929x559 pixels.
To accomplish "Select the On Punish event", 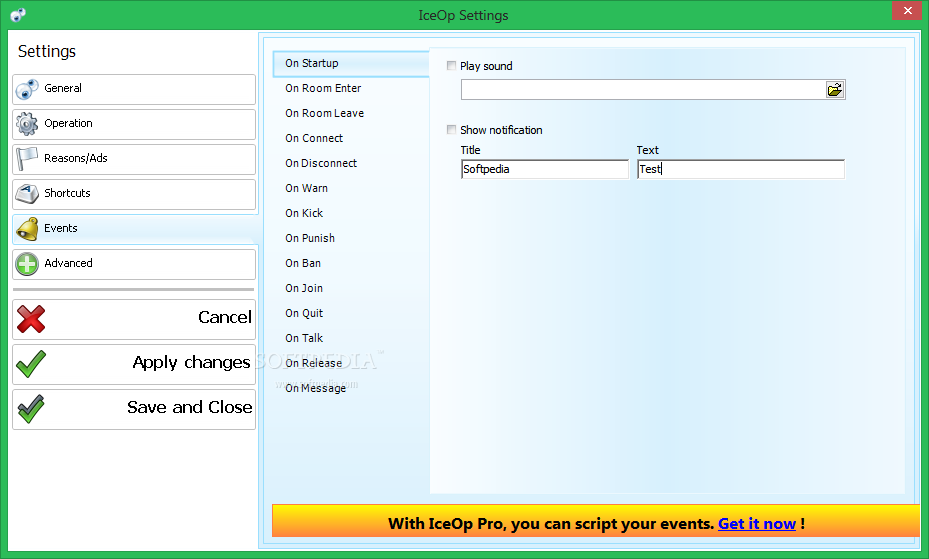I will tap(310, 238).
